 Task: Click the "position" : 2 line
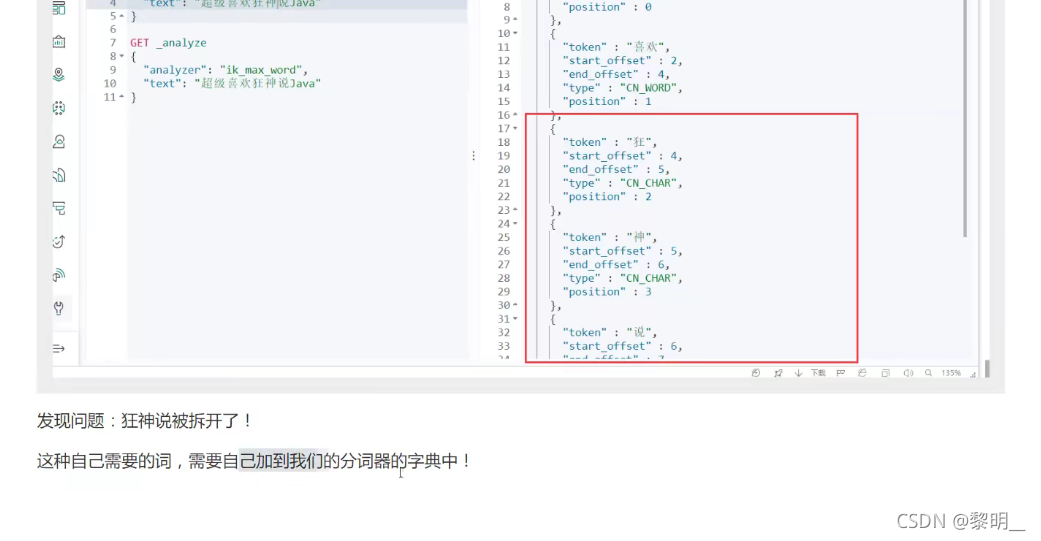pyautogui.click(x=606, y=196)
